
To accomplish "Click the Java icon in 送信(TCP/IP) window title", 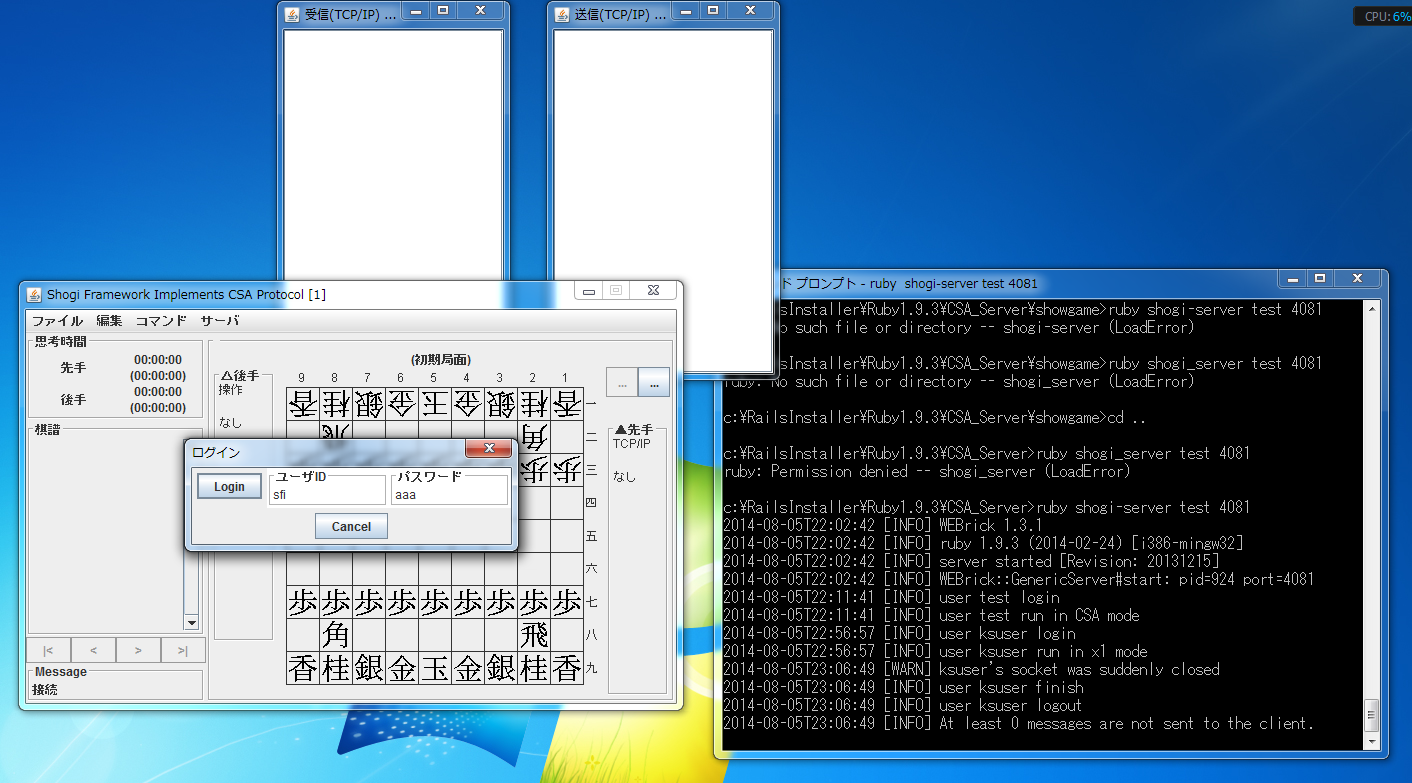I will (562, 14).
